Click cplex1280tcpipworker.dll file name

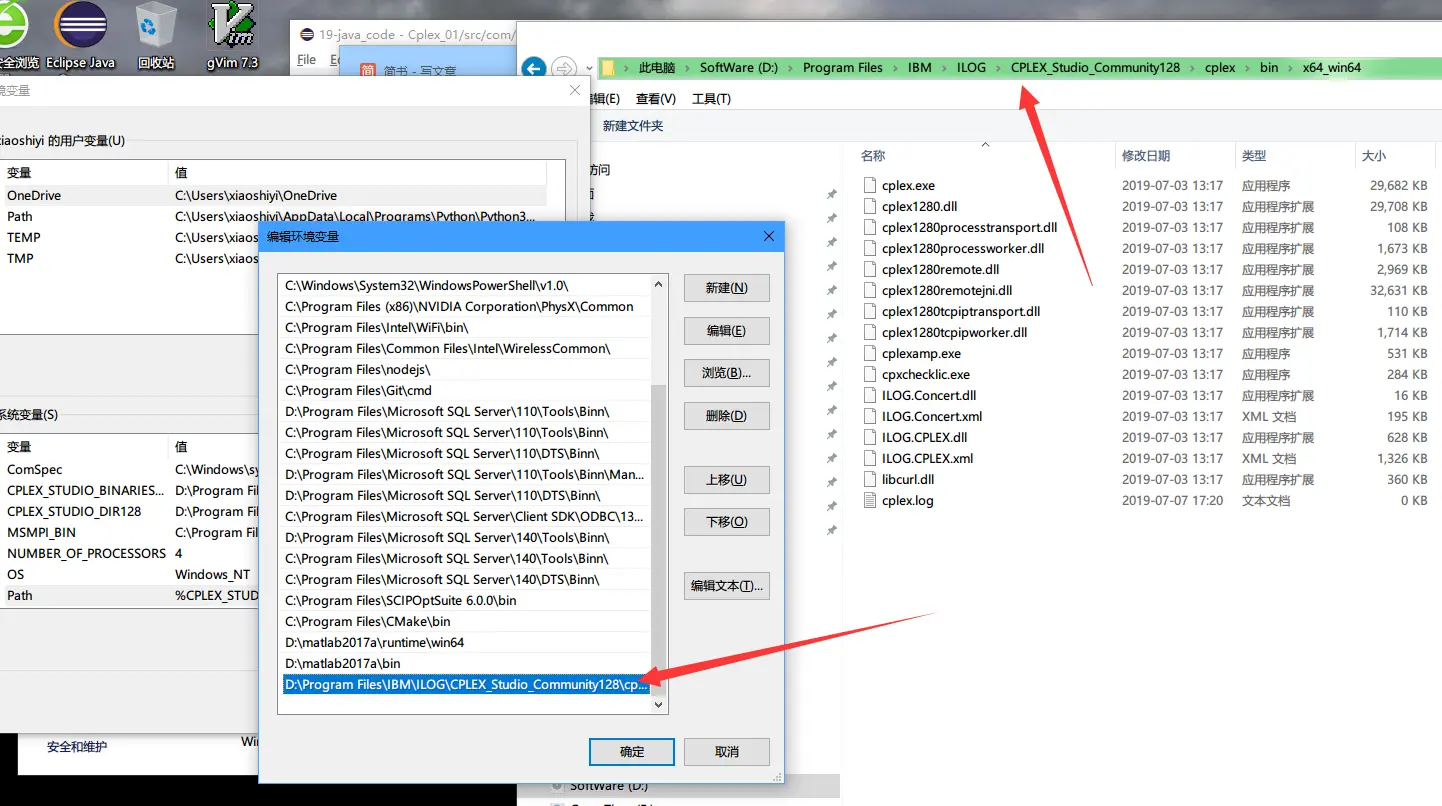click(x=955, y=332)
